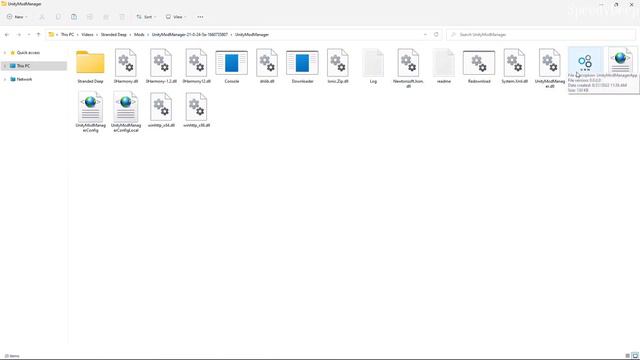Refresh the current folder
This screenshot has height=360, width=640.
436,35
